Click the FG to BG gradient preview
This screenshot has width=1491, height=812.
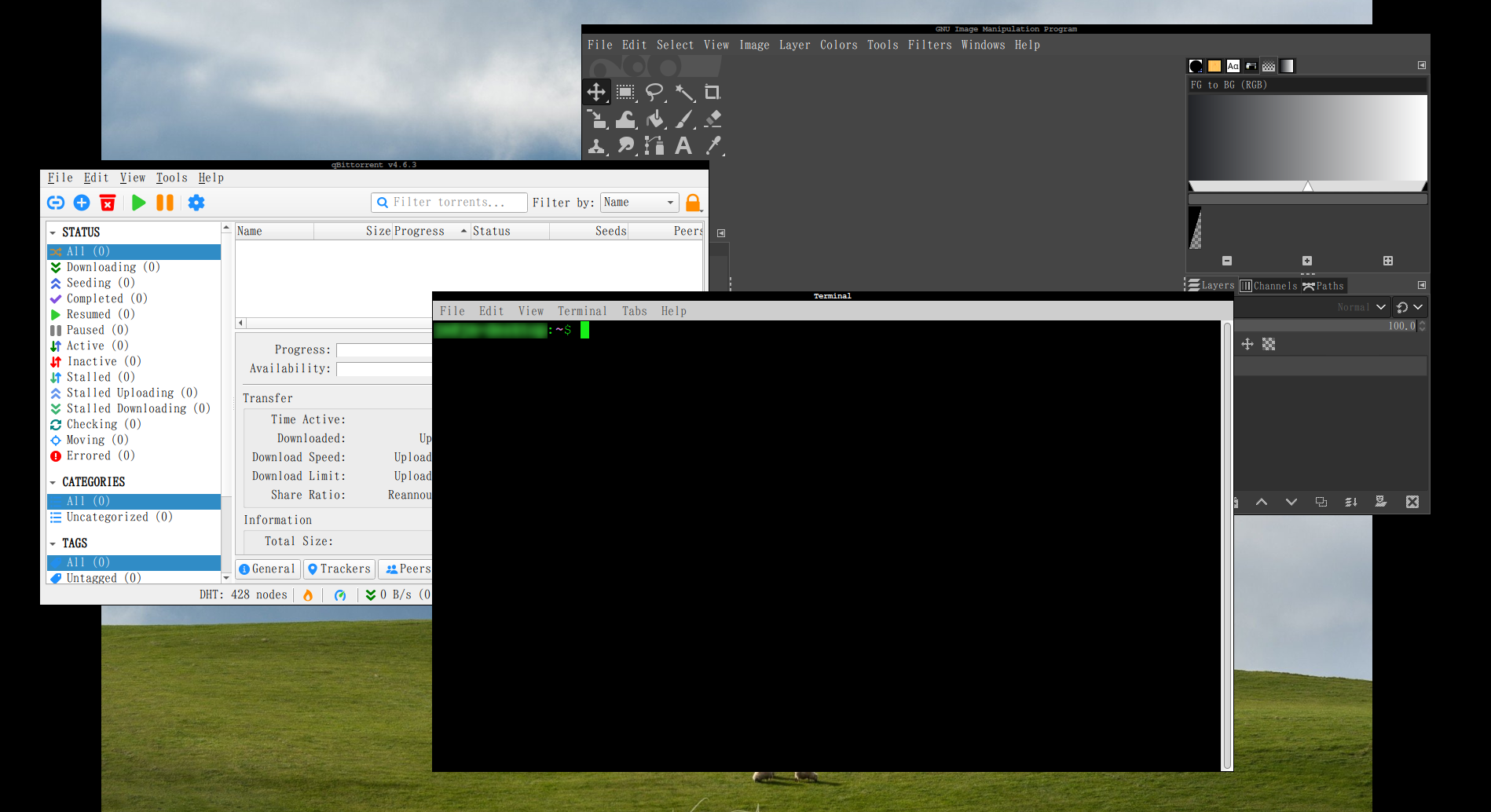click(x=1308, y=137)
